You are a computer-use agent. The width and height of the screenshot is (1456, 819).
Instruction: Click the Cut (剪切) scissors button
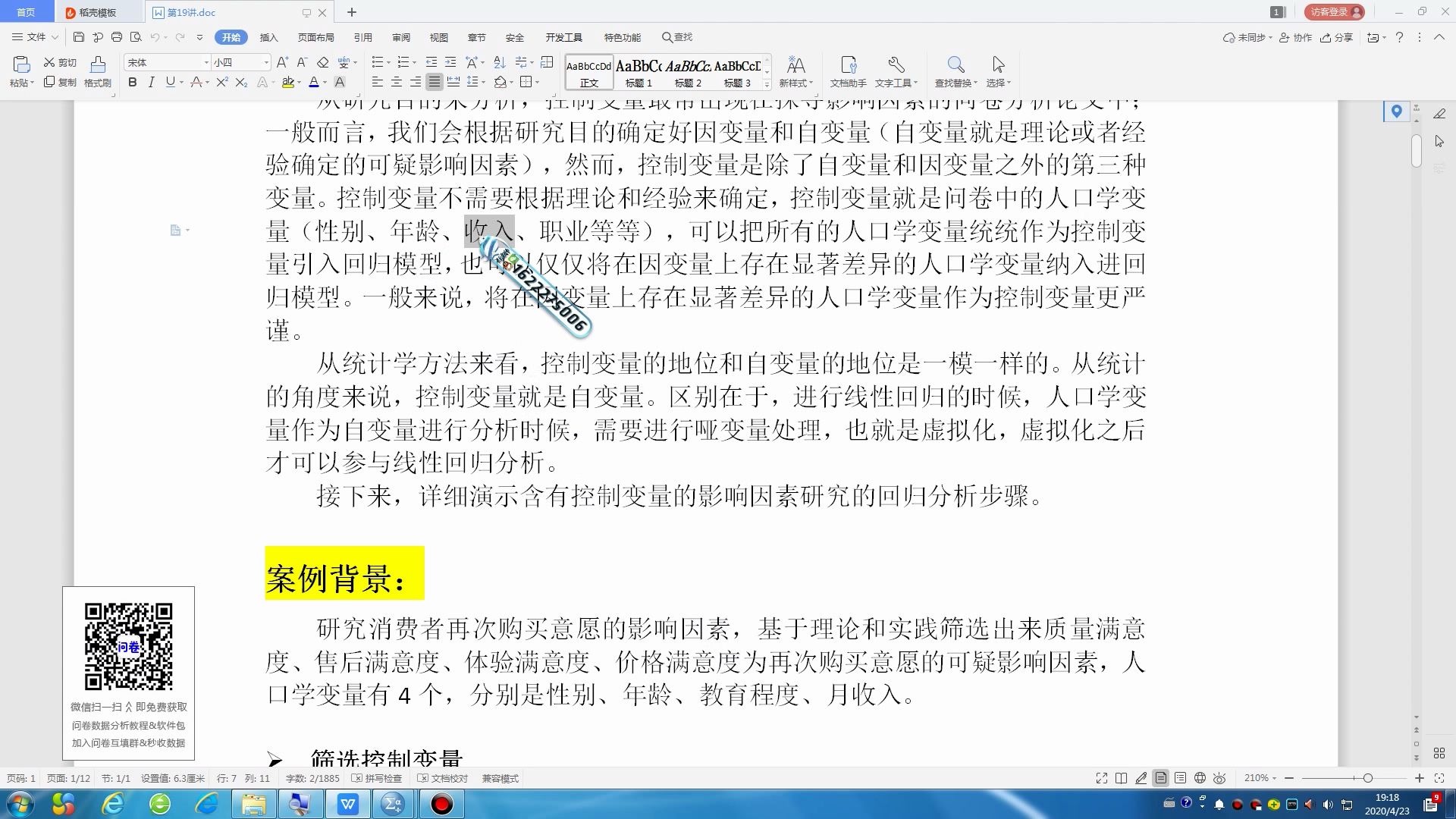click(x=60, y=62)
